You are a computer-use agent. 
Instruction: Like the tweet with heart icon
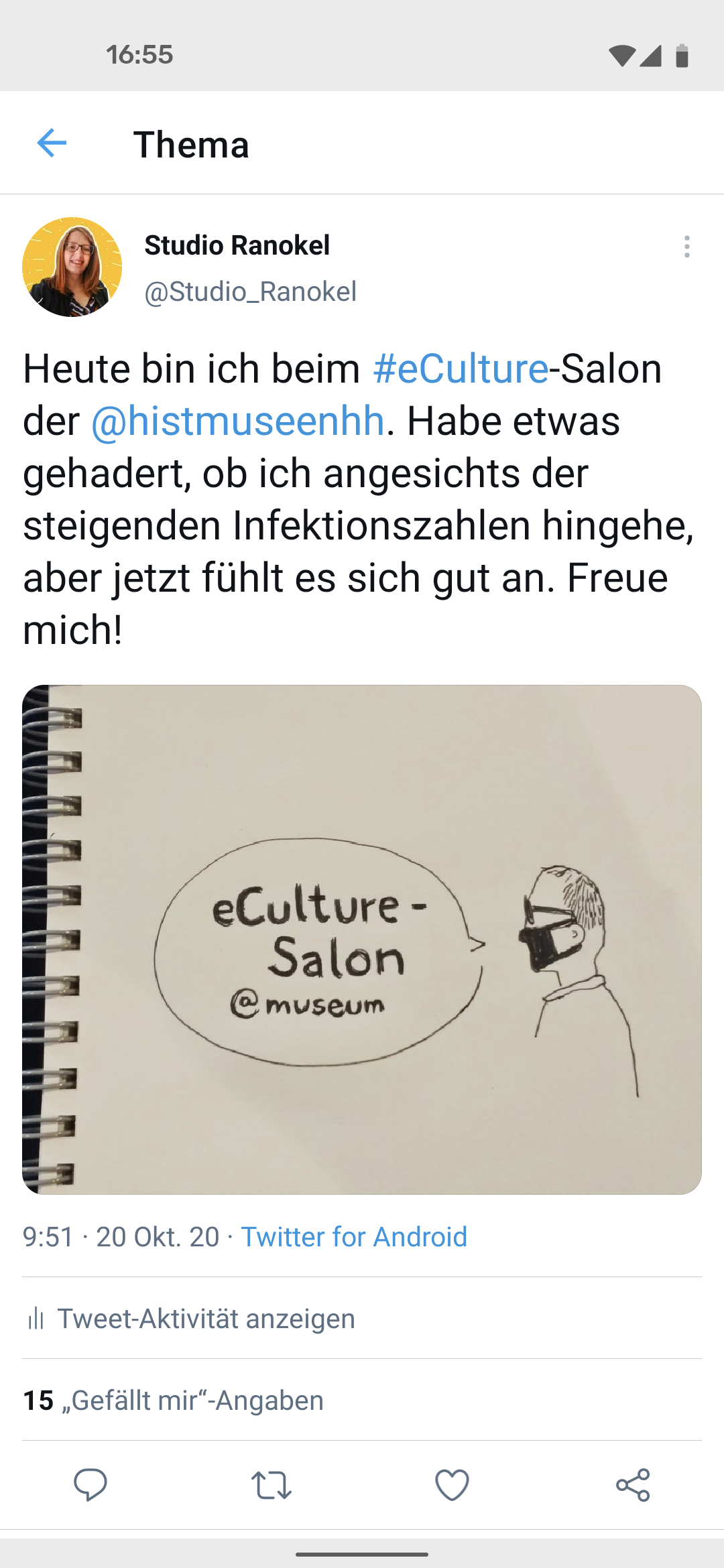tap(452, 1485)
